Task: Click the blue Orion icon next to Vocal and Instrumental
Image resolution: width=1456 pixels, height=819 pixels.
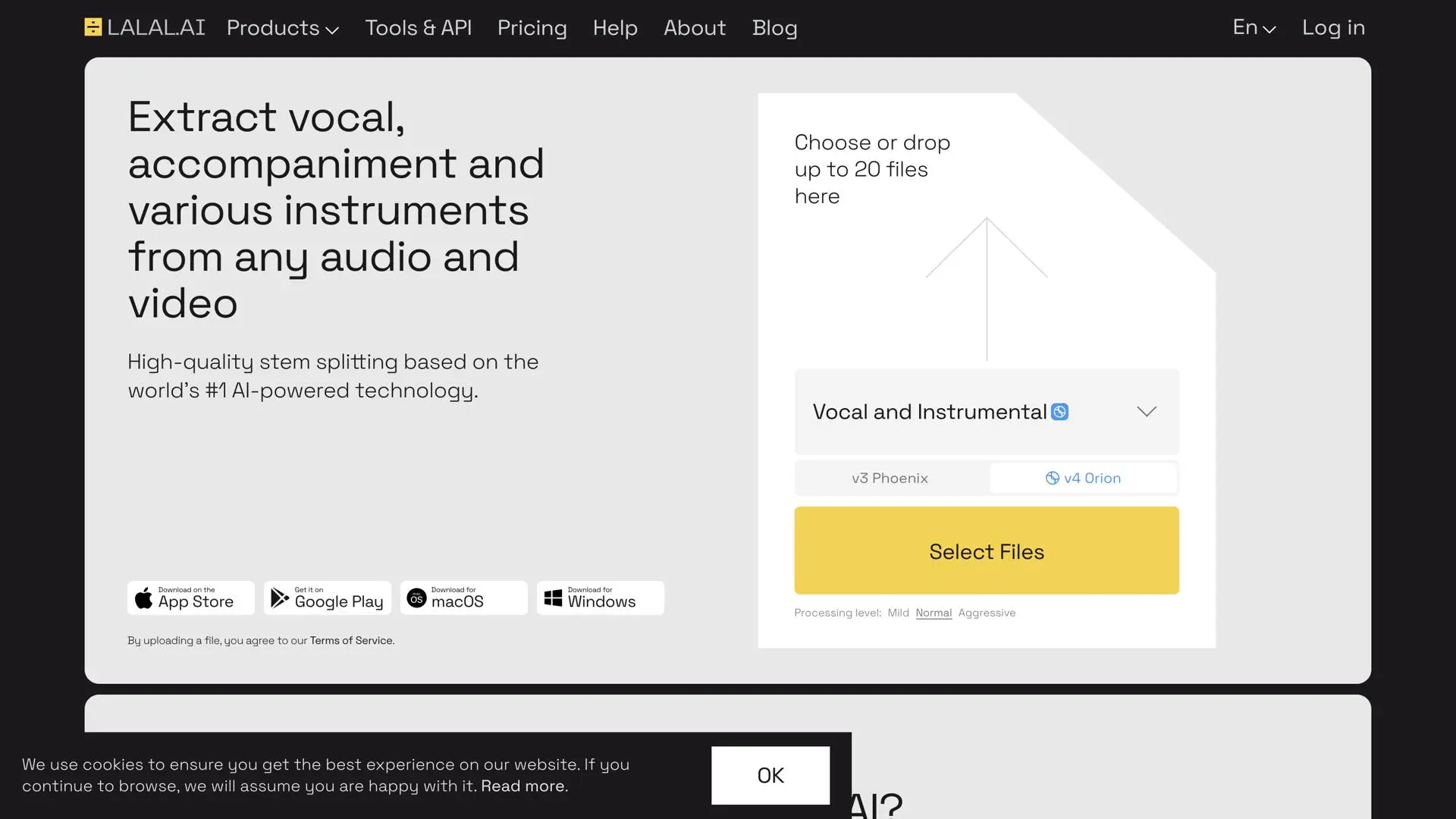Action: [x=1061, y=412]
